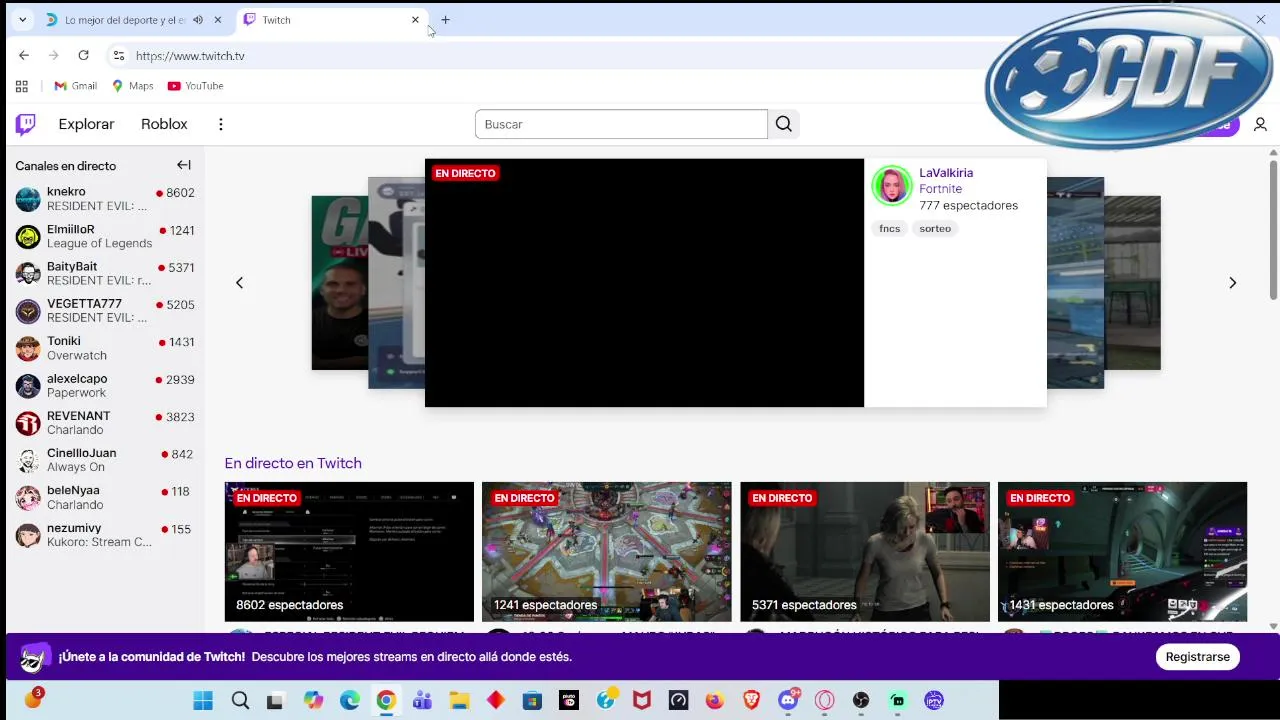Click beleNyaa channel avatar in sidebar
Image resolution: width=1280 pixels, height=720 pixels.
(x=28, y=497)
